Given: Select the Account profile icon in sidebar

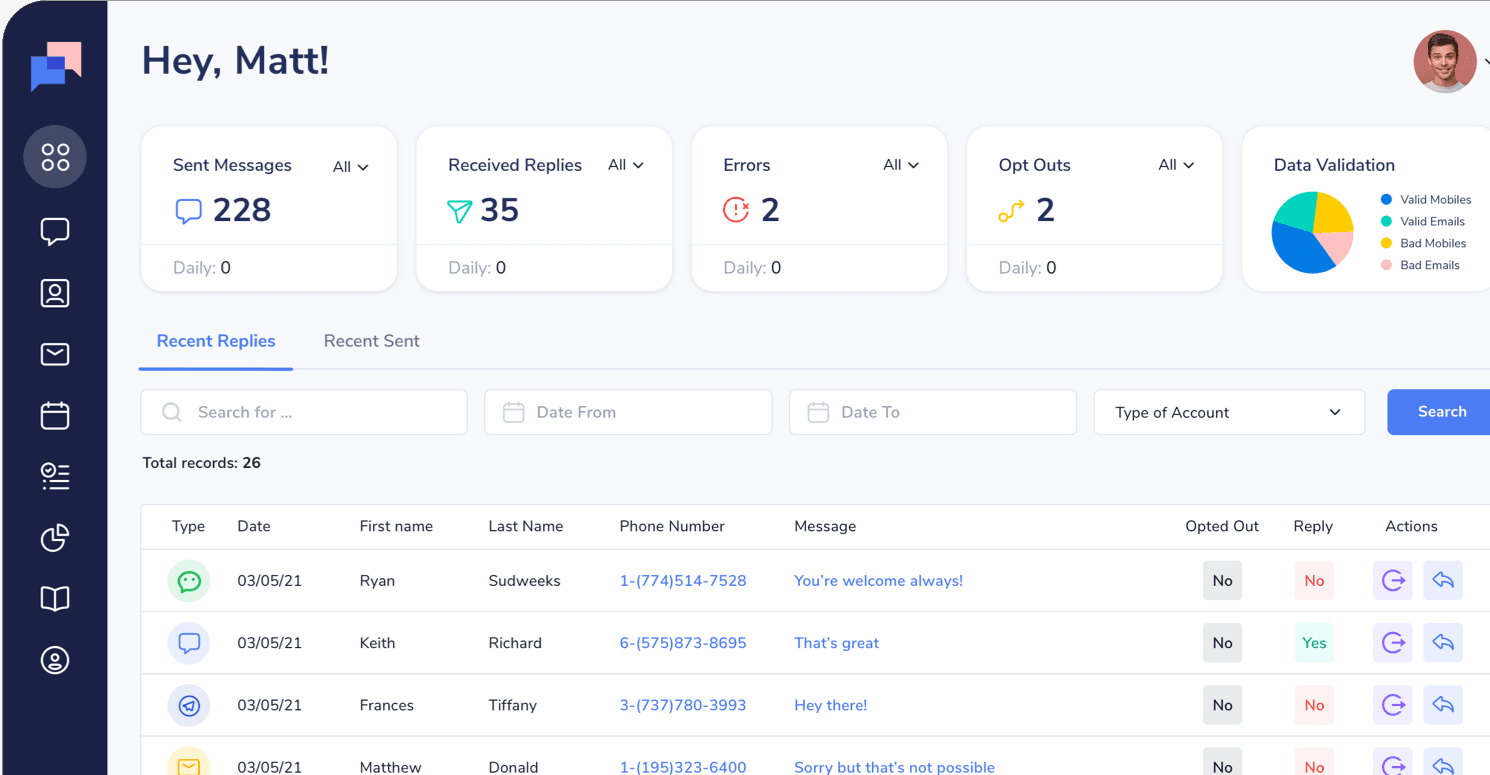Looking at the screenshot, I should (55, 660).
